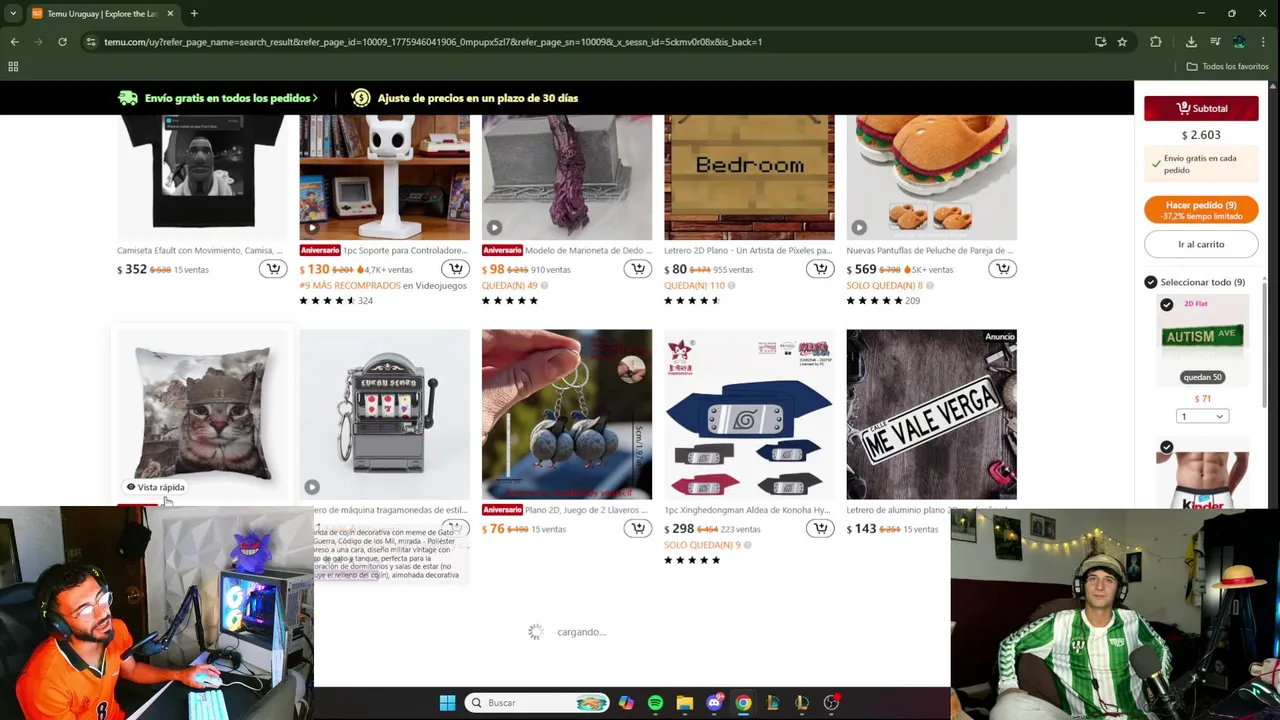Open File Explorer from the taskbar
This screenshot has height=720, width=1280.
pyautogui.click(x=684, y=703)
